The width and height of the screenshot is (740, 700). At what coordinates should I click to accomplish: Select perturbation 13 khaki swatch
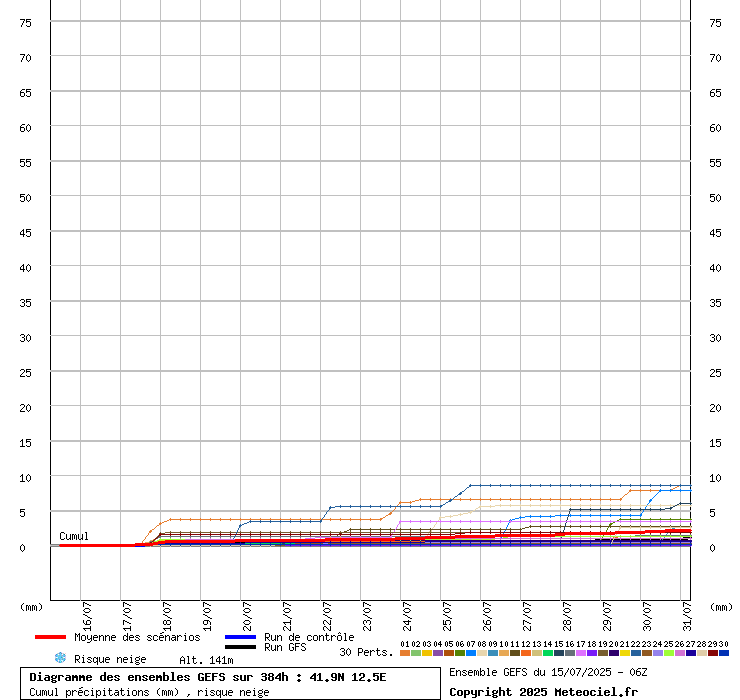point(537,653)
